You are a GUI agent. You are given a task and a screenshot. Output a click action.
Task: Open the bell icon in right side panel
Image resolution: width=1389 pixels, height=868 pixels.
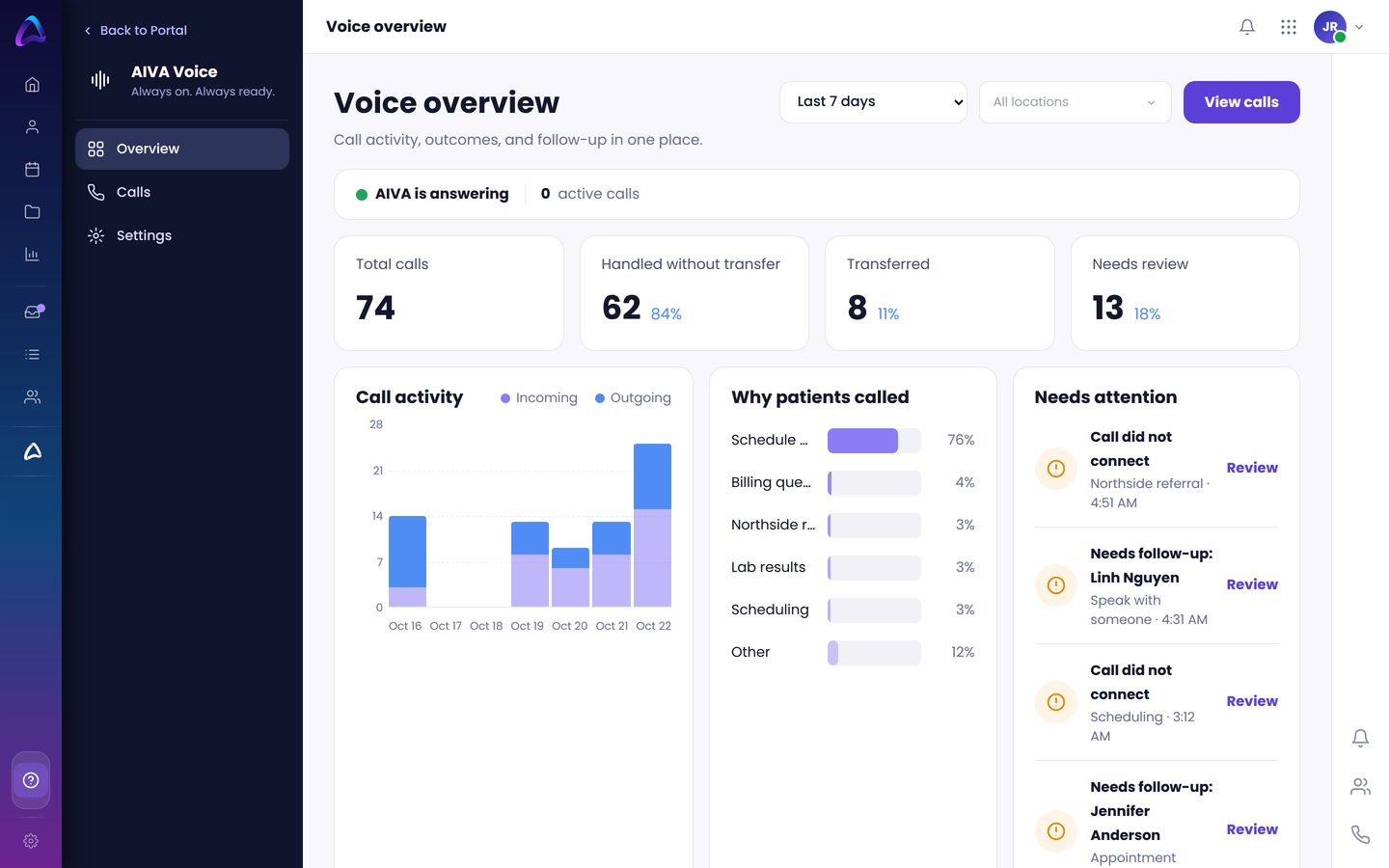pyautogui.click(x=1360, y=739)
